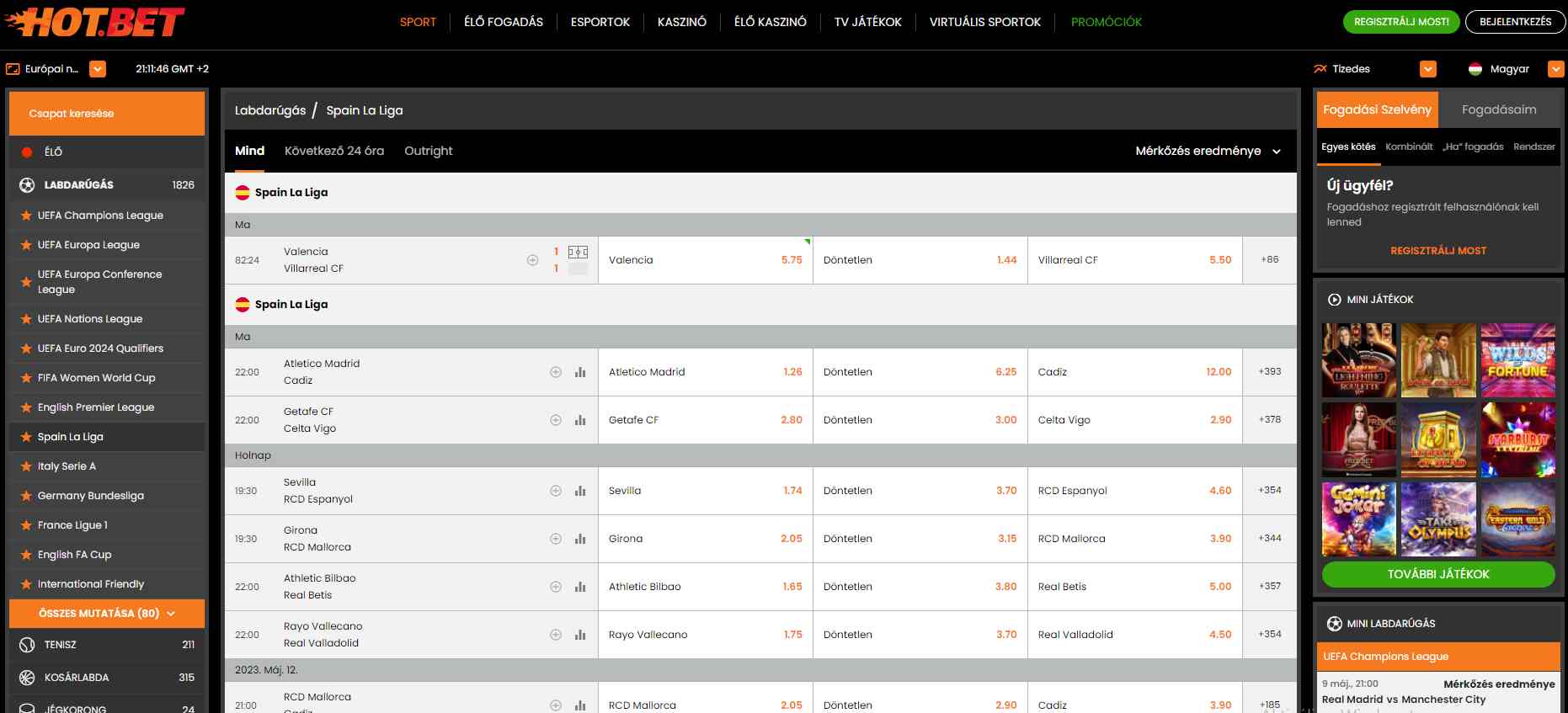This screenshot has width=1568, height=713.
Task: Click the Labdarúgás soccer ball icon in sidebar
Action: [x=27, y=185]
